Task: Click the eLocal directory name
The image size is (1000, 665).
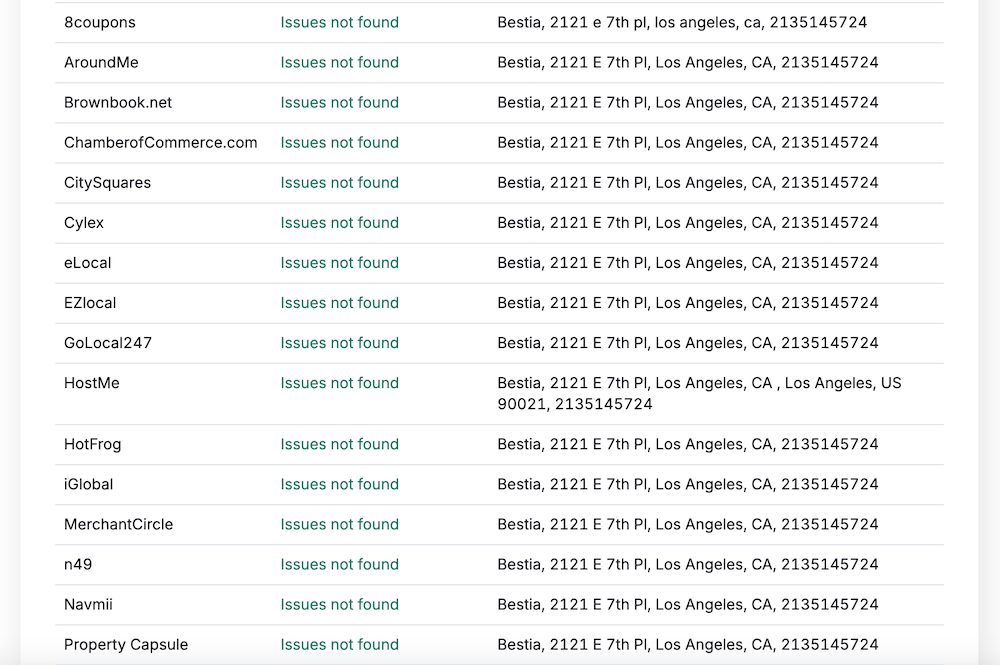Action: [x=88, y=262]
